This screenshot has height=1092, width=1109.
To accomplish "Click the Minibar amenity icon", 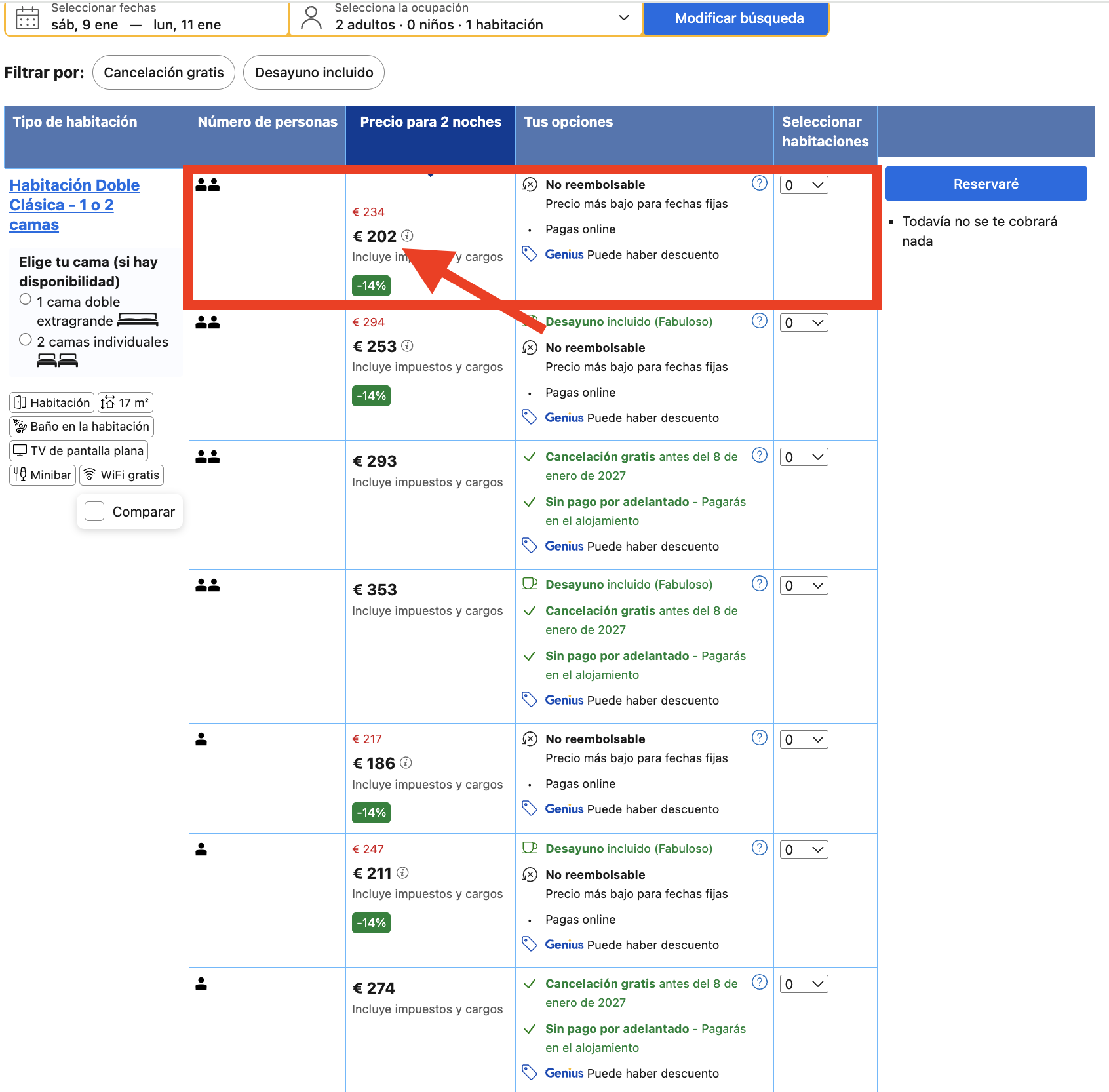I will pos(20,475).
